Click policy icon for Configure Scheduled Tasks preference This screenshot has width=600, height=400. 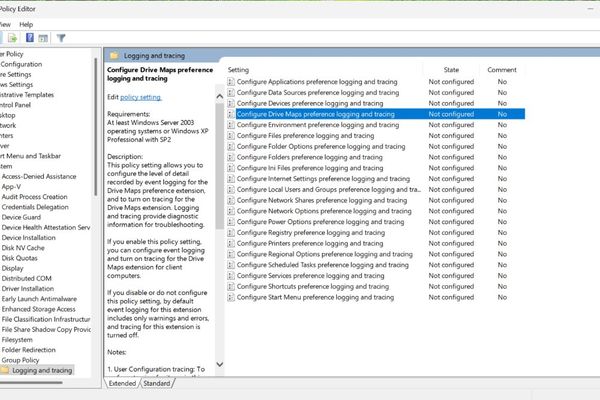coord(231,265)
